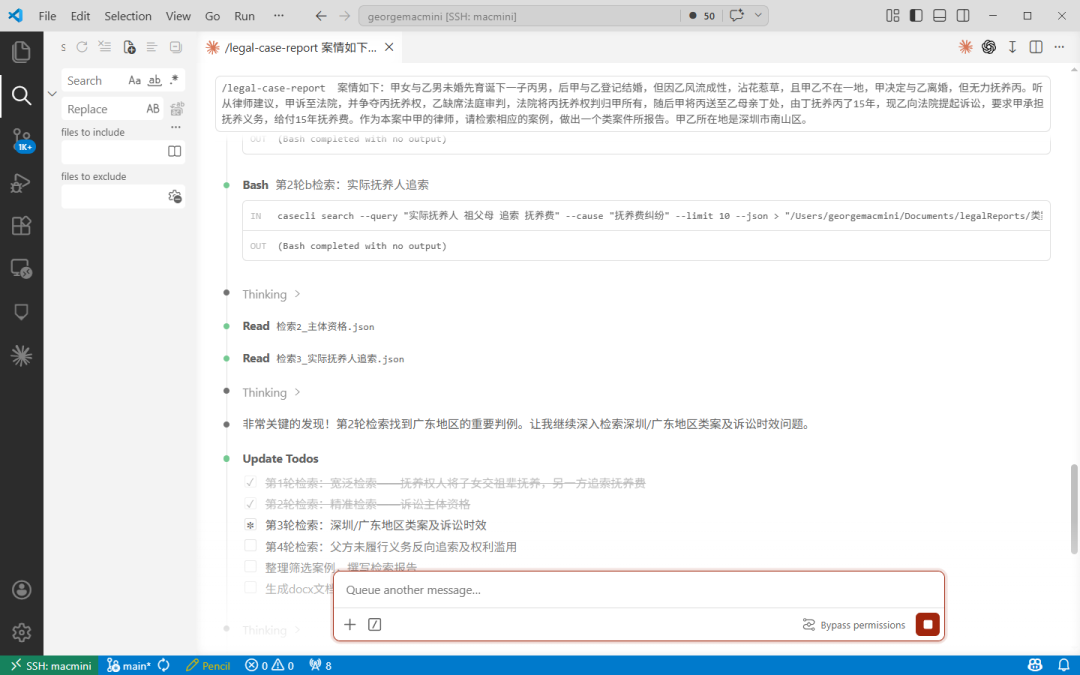The image size is (1080, 675).
Task: Click SSH: macmini remote indicator
Action: (x=50, y=665)
